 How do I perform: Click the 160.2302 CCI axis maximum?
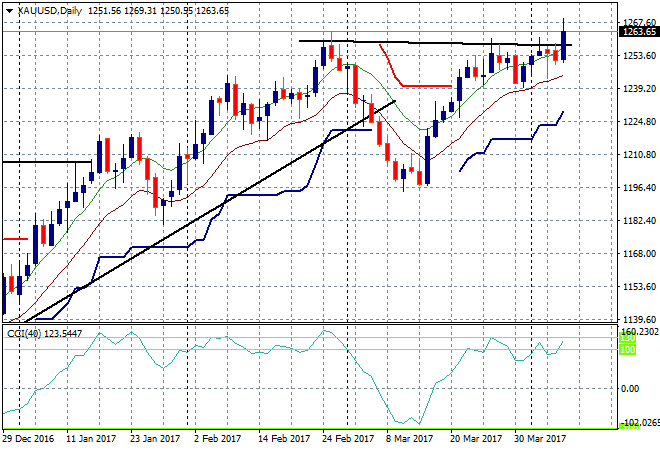coord(639,332)
